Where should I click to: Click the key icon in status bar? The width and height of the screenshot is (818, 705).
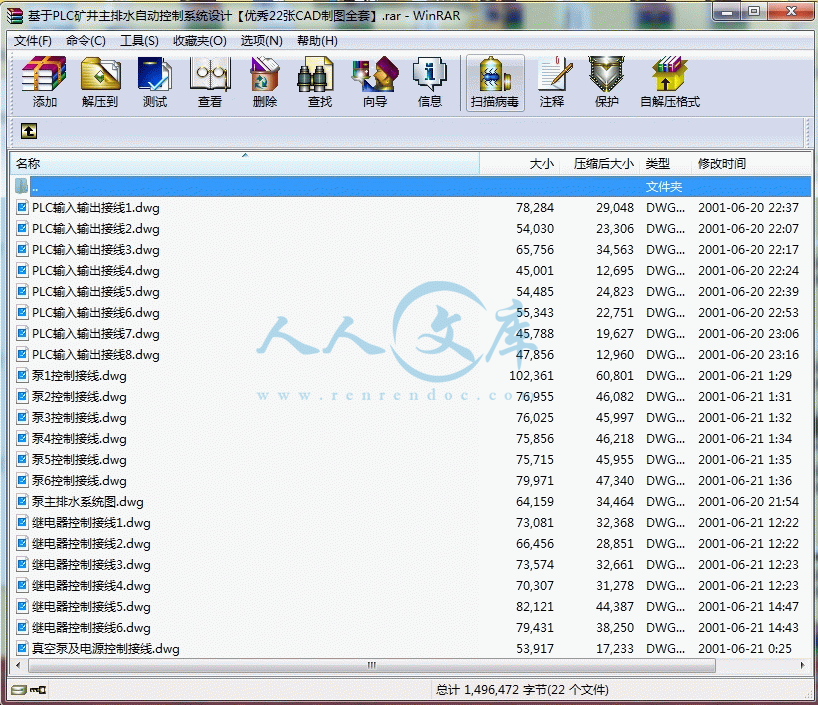38,690
